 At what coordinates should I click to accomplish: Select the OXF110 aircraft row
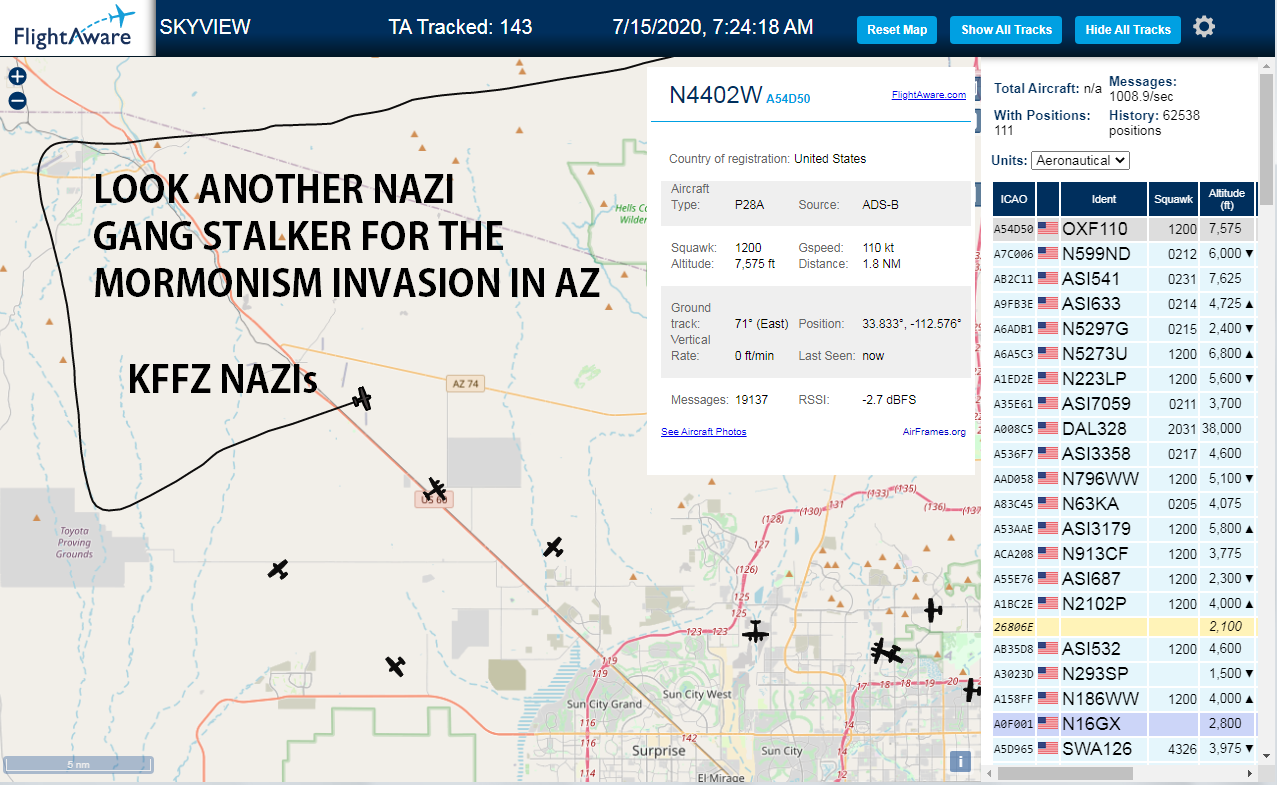tap(1124, 229)
